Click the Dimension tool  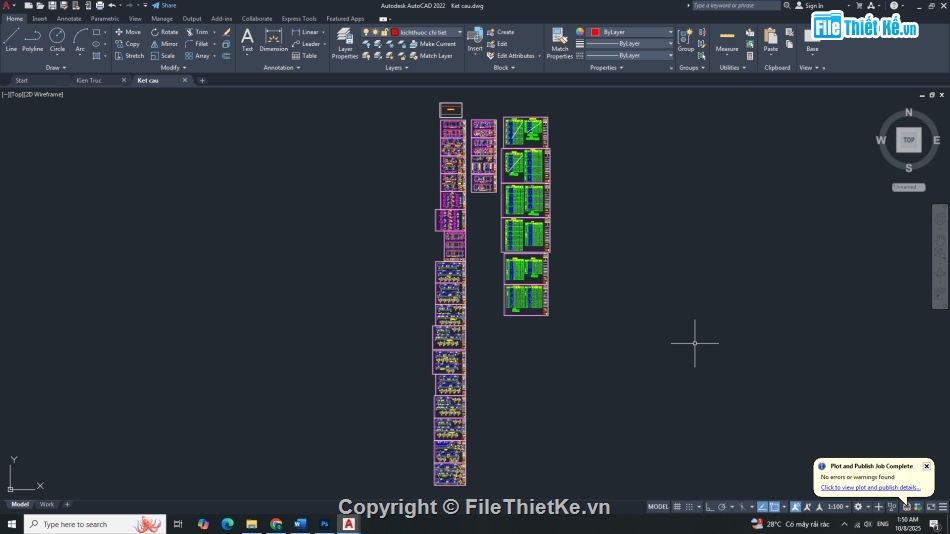click(273, 40)
